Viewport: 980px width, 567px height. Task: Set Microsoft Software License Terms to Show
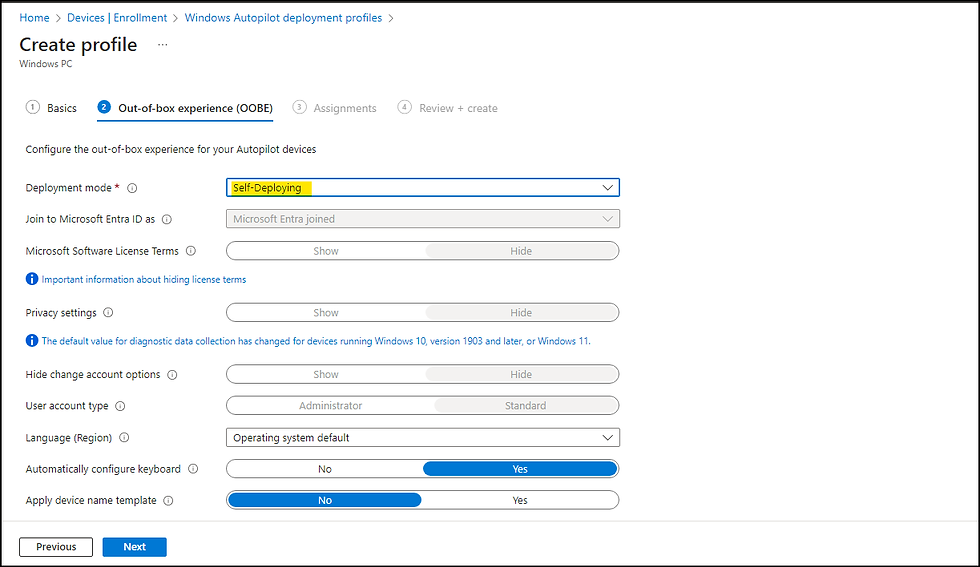coord(326,251)
